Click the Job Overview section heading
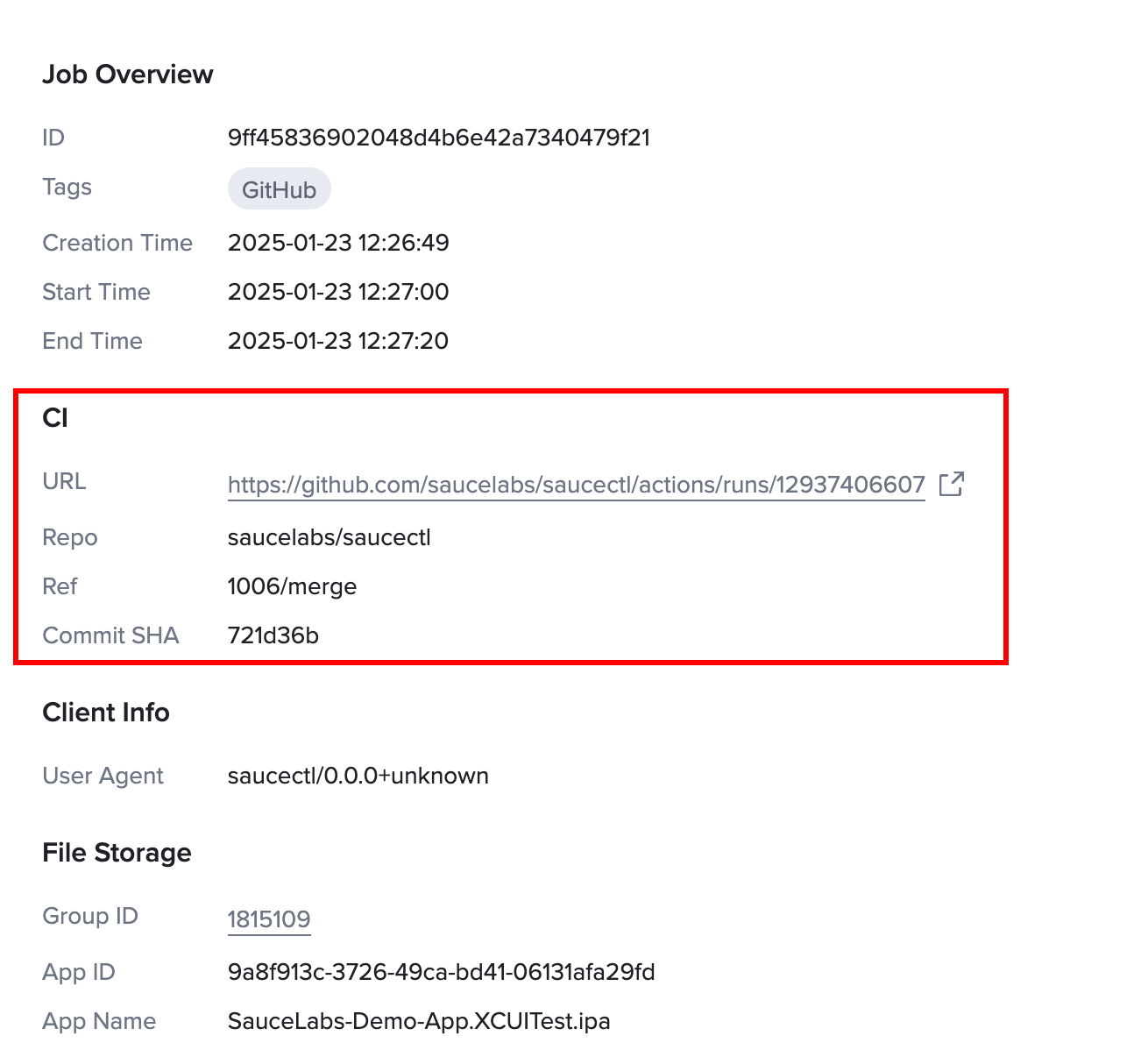 point(127,74)
